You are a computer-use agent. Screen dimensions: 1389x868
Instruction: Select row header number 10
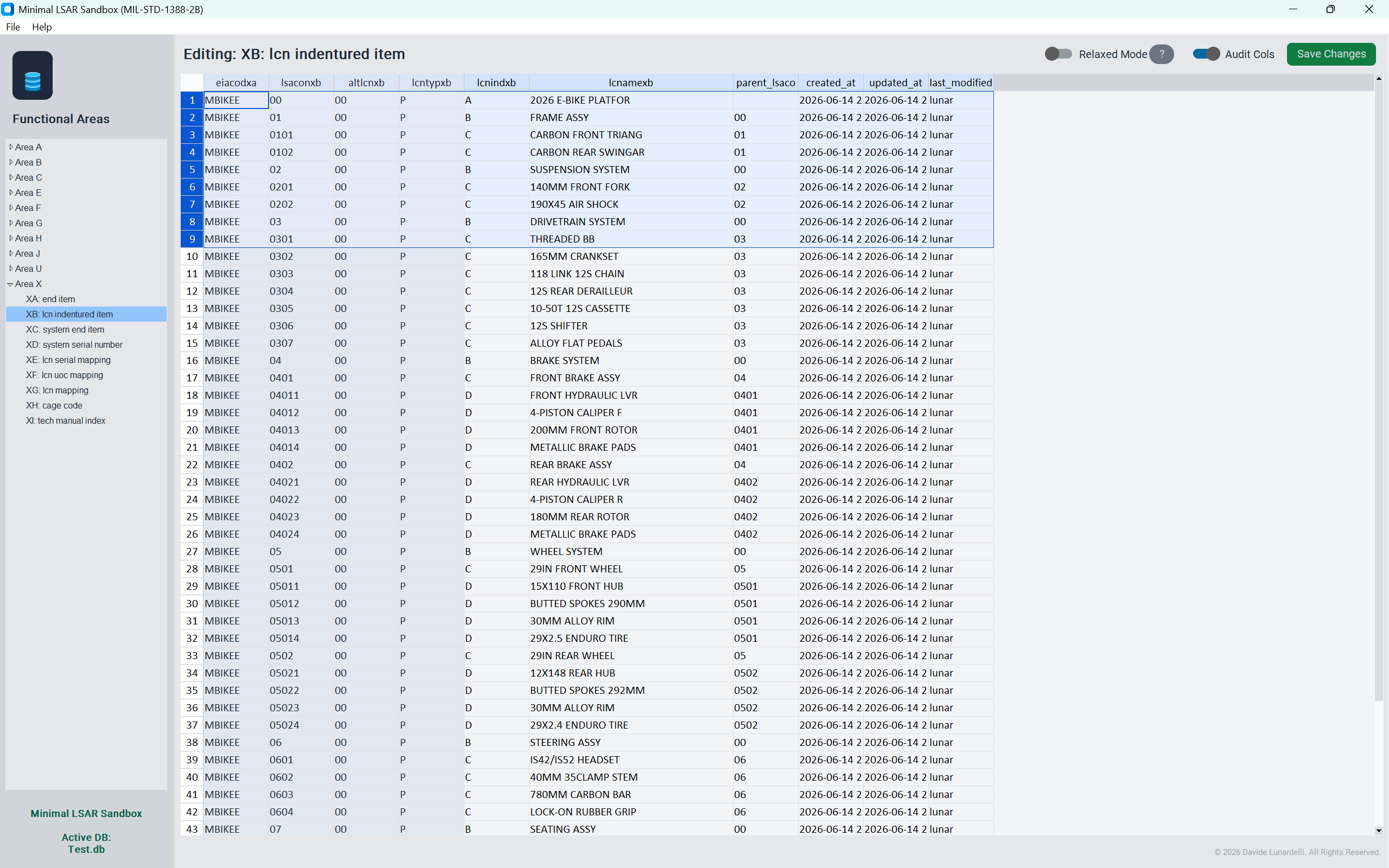pyautogui.click(x=192, y=257)
